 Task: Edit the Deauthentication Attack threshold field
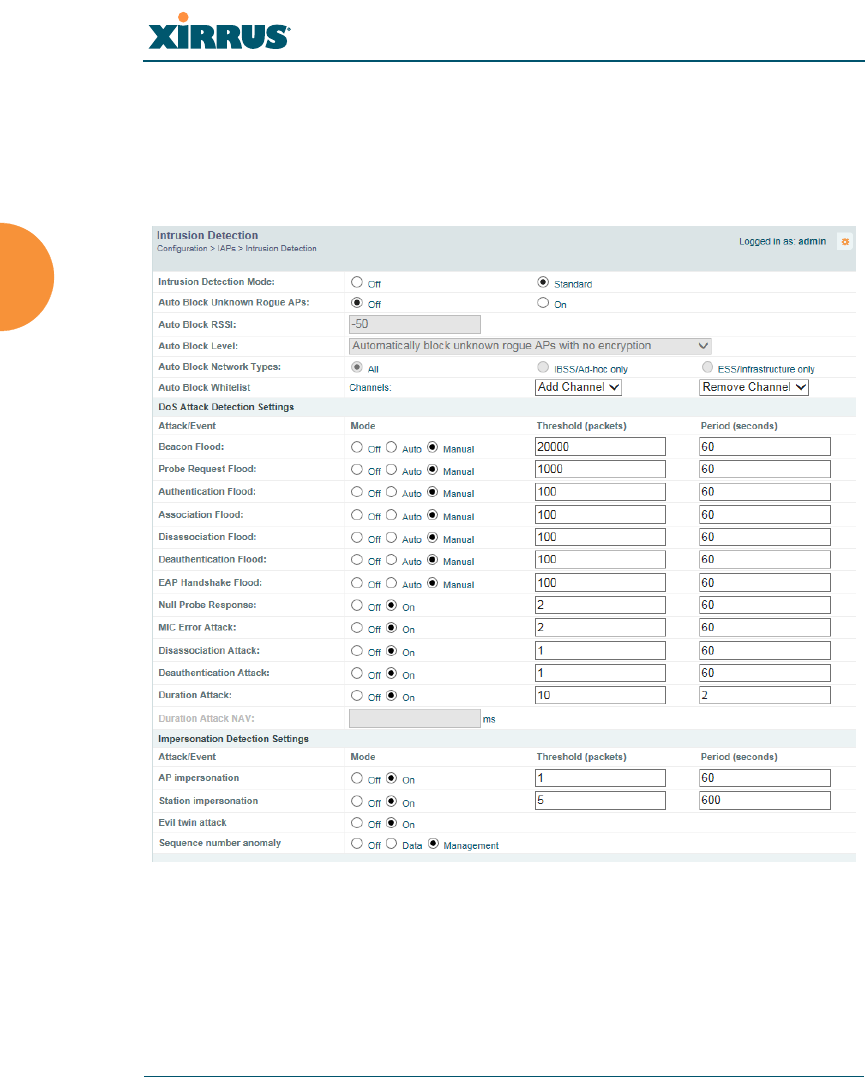pos(600,673)
